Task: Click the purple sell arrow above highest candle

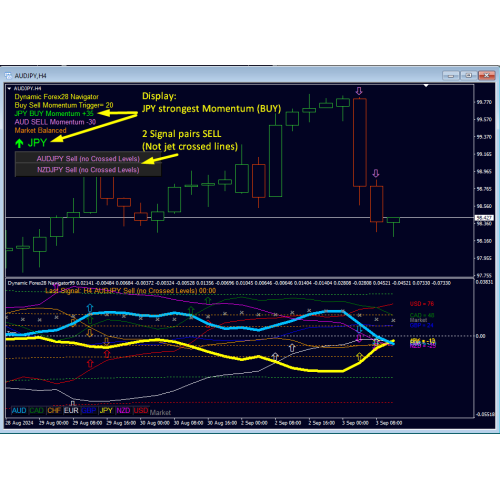Action: [359, 91]
